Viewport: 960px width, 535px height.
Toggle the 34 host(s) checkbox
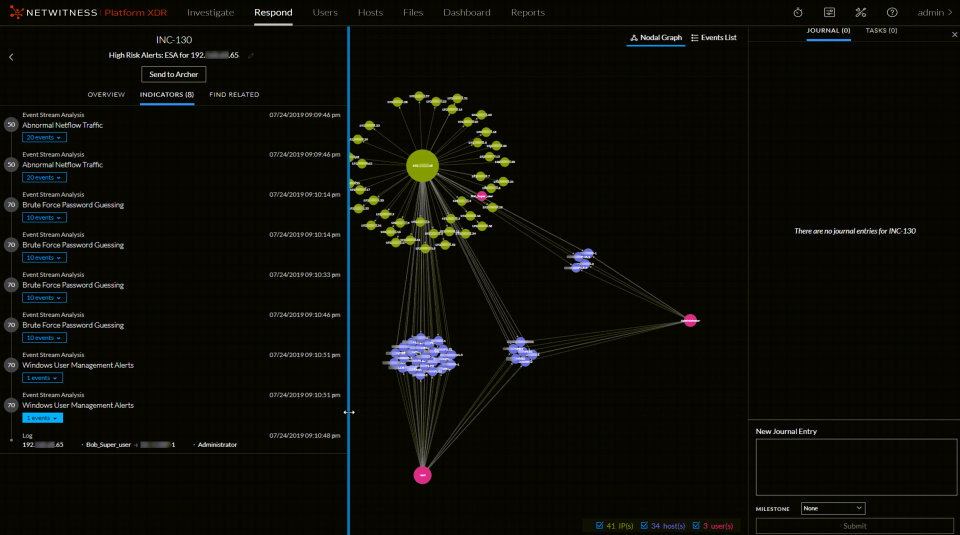tap(644, 525)
